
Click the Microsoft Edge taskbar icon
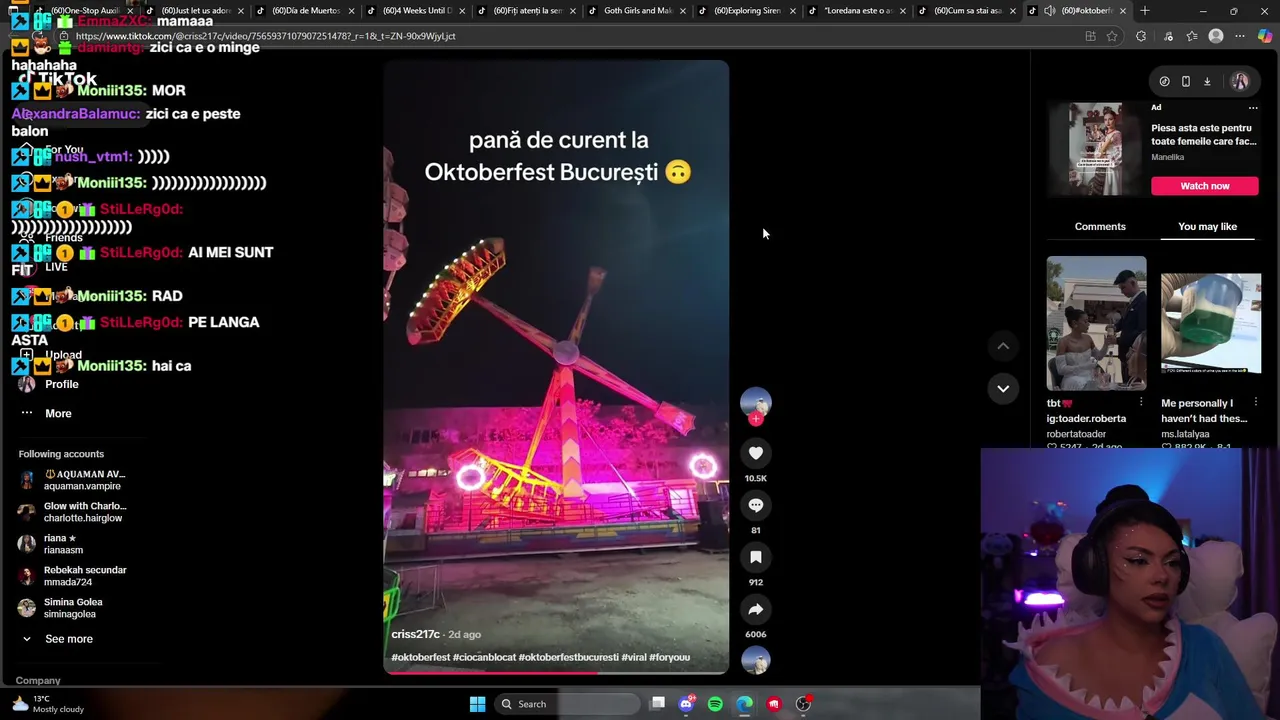(x=744, y=704)
